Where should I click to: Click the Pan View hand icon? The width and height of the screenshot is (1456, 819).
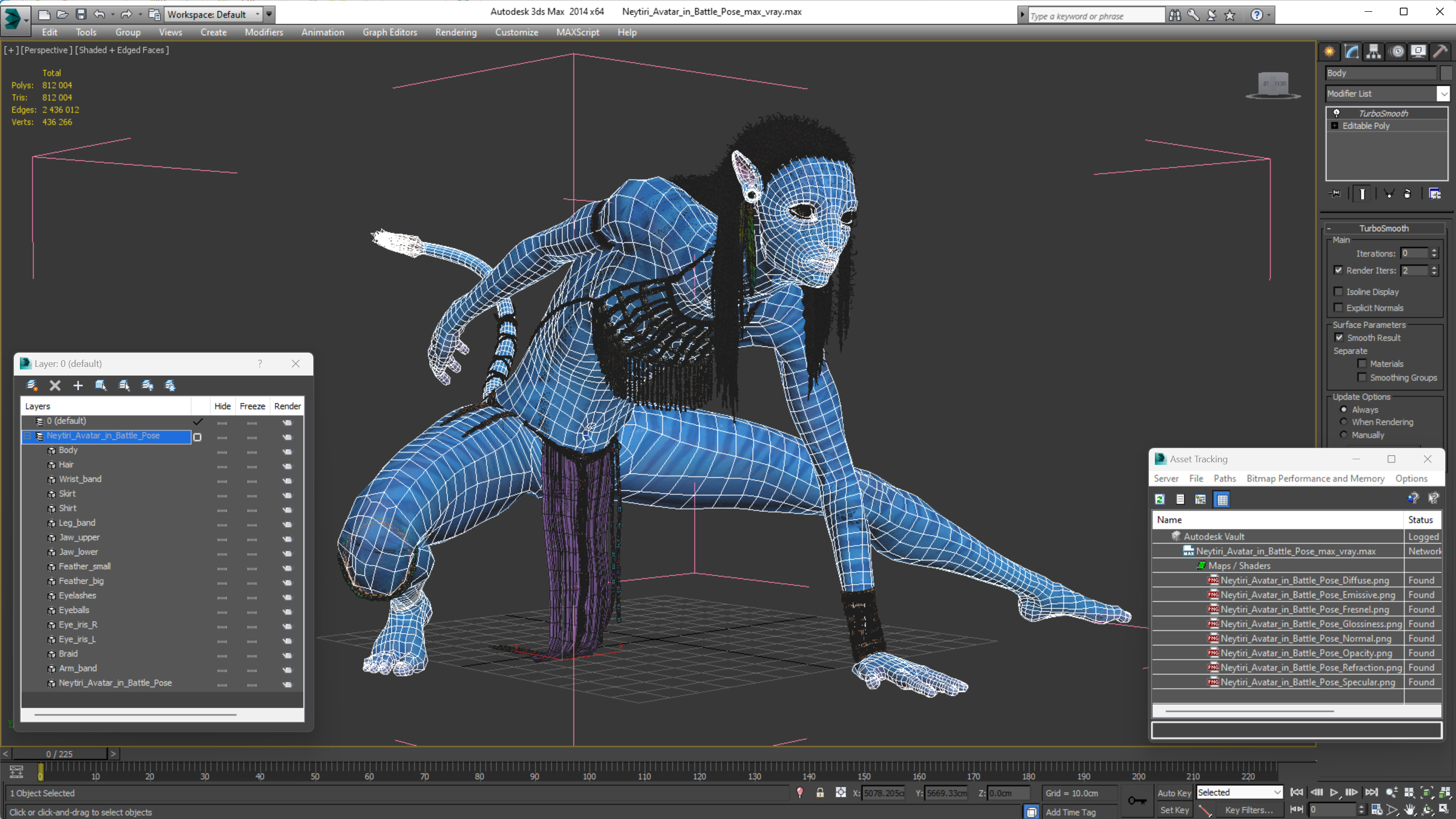[x=1410, y=810]
